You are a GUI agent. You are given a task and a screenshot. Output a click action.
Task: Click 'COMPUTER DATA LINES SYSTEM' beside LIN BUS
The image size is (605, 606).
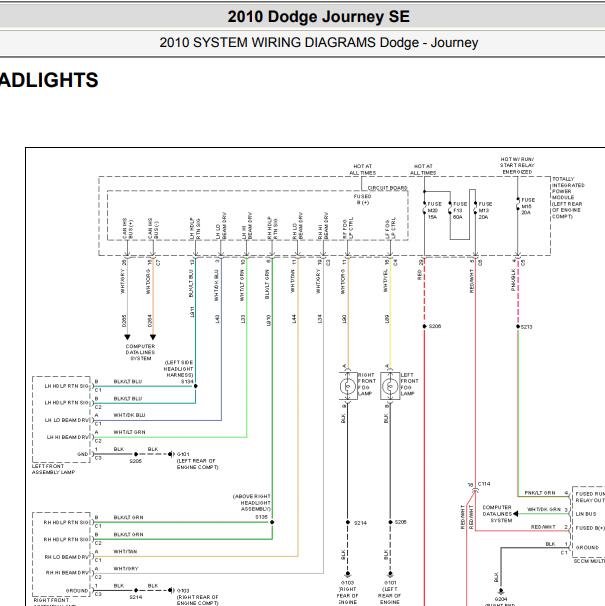[497, 514]
